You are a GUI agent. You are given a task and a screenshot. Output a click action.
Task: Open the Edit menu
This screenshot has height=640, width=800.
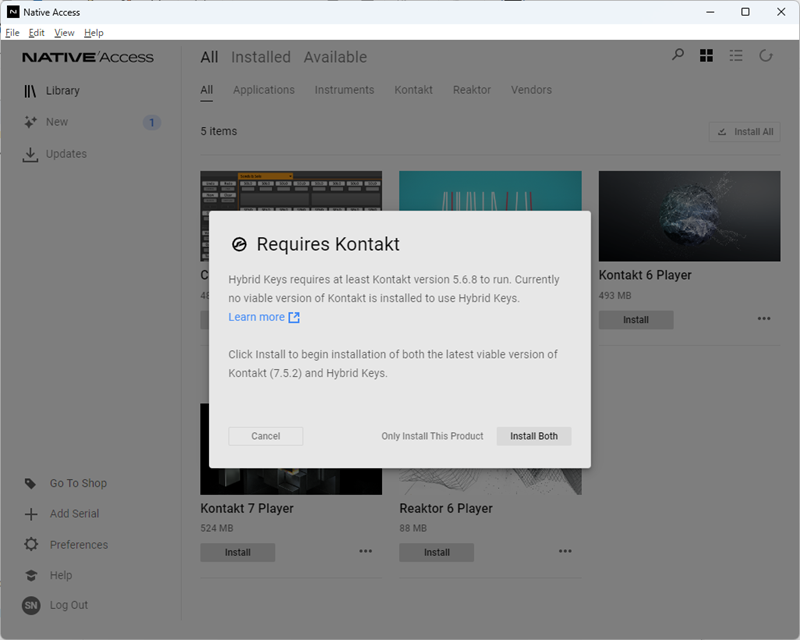(36, 33)
